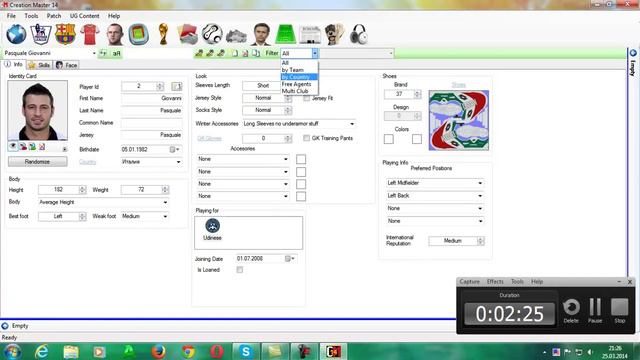The height and width of the screenshot is (360, 640).
Task: Open Skype from the Windows taskbar
Action: (x=246, y=351)
